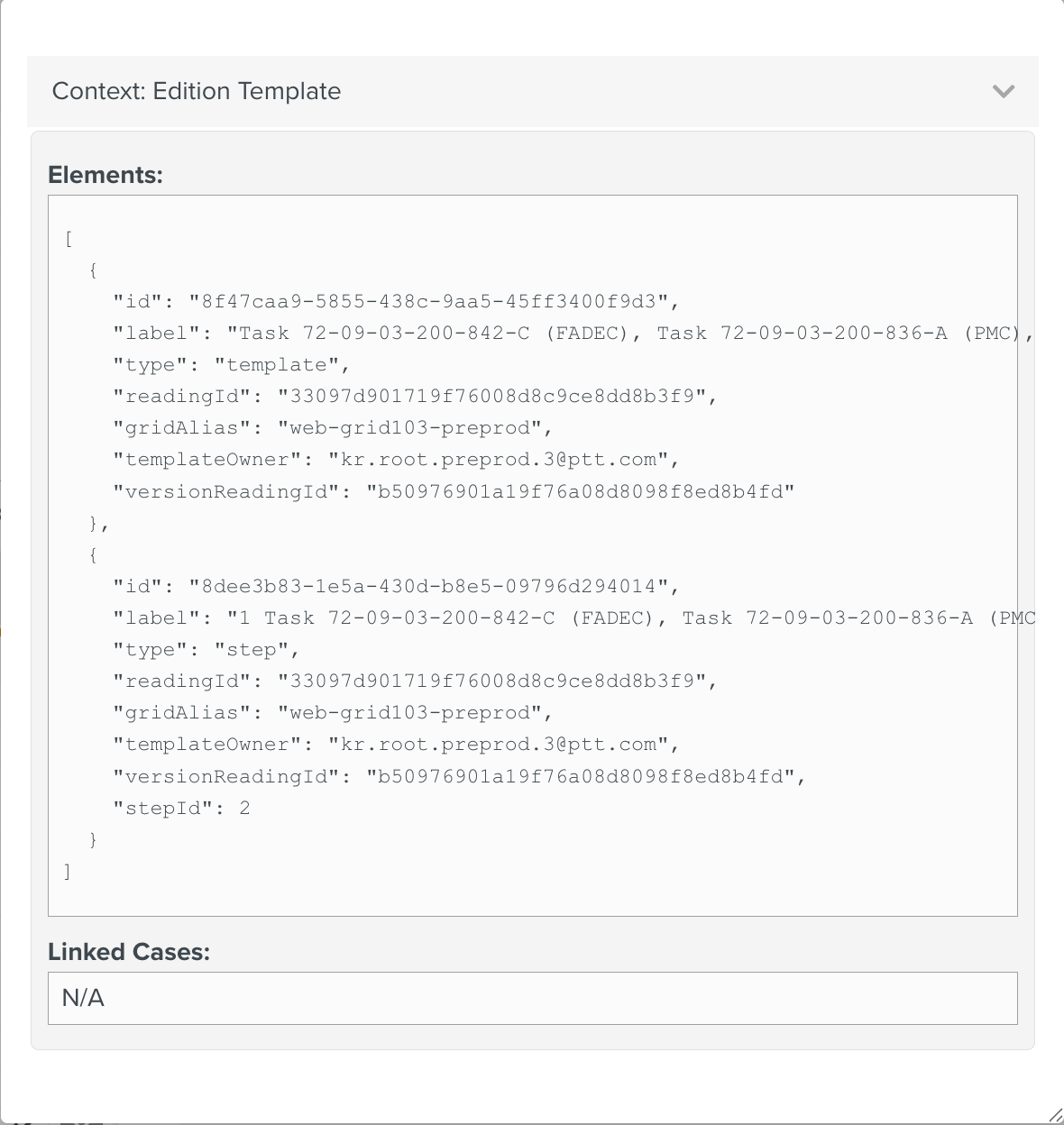The image size is (1064, 1125).
Task: Click the Context: Edition Template header title
Action: coord(197,91)
